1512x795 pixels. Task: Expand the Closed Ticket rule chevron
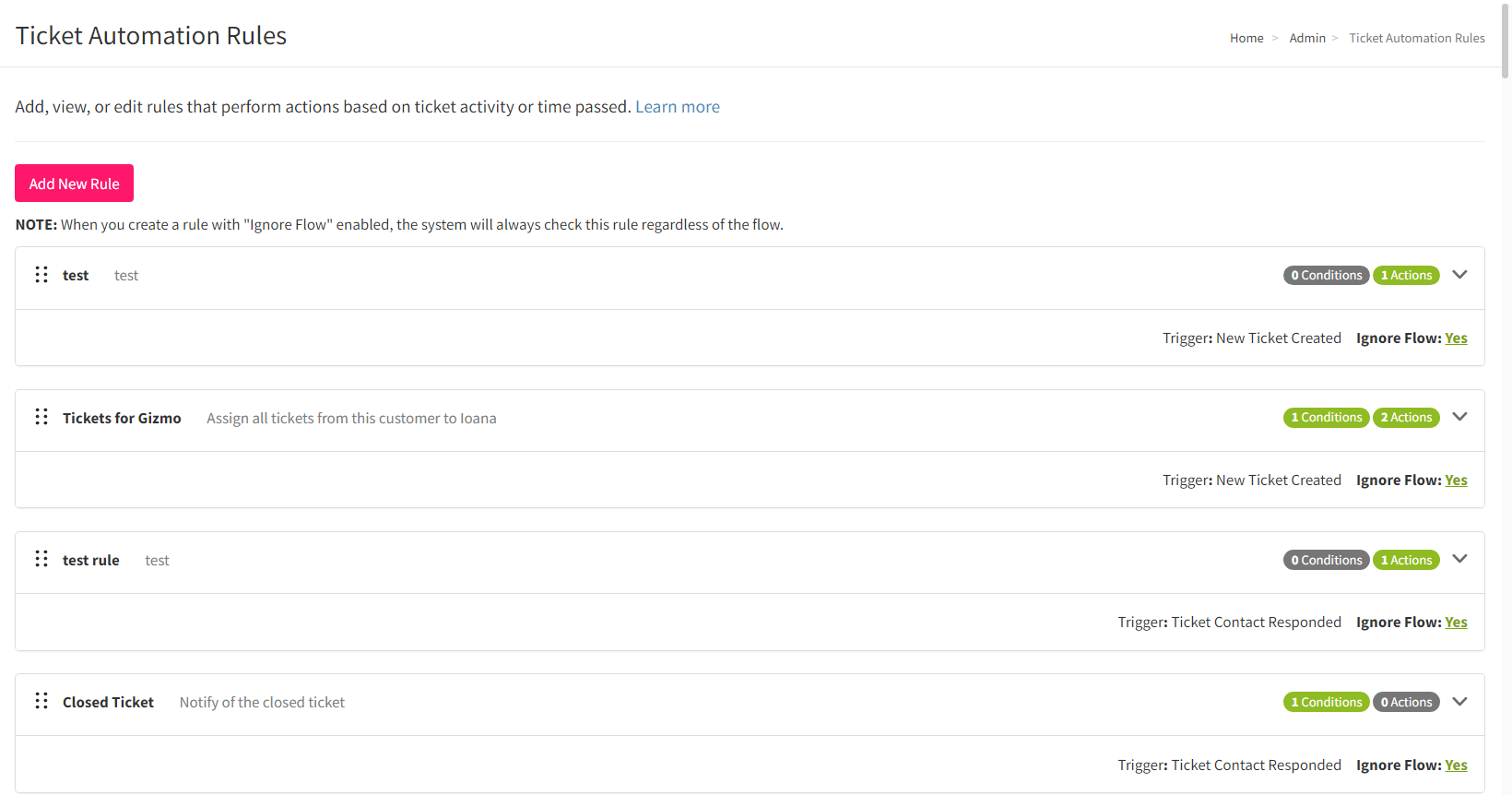1459,702
